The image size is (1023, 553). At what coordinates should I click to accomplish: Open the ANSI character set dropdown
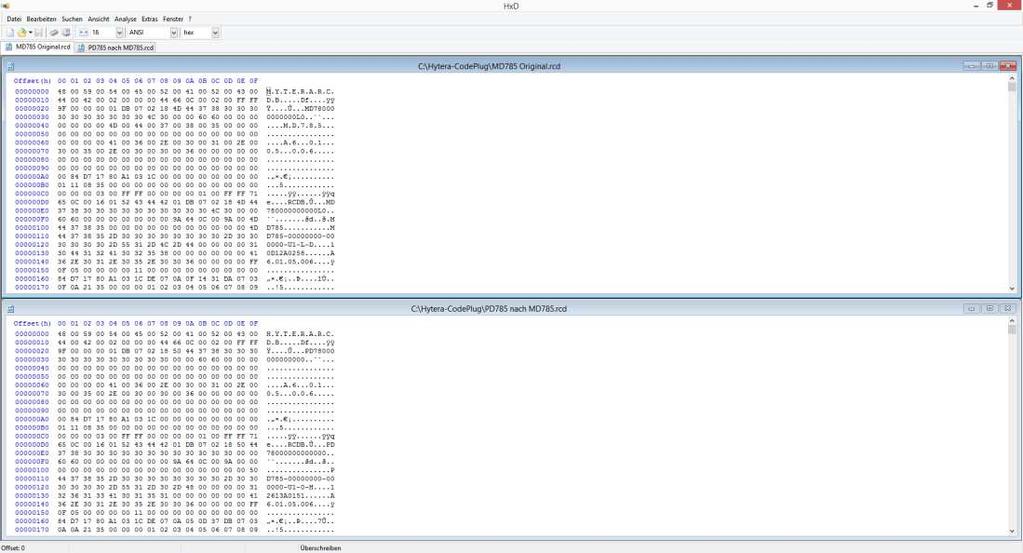coord(174,32)
